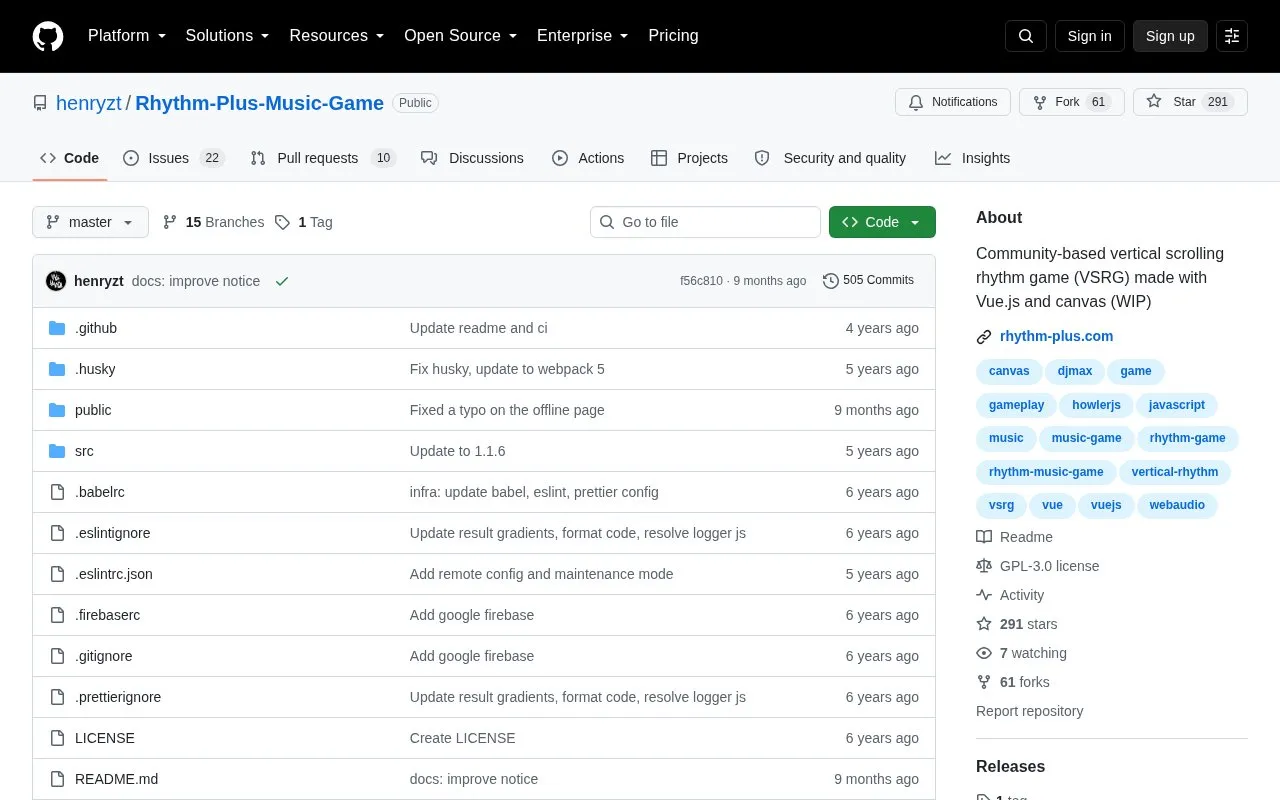
Task: Open the Security and quality tab
Action: [x=830, y=158]
